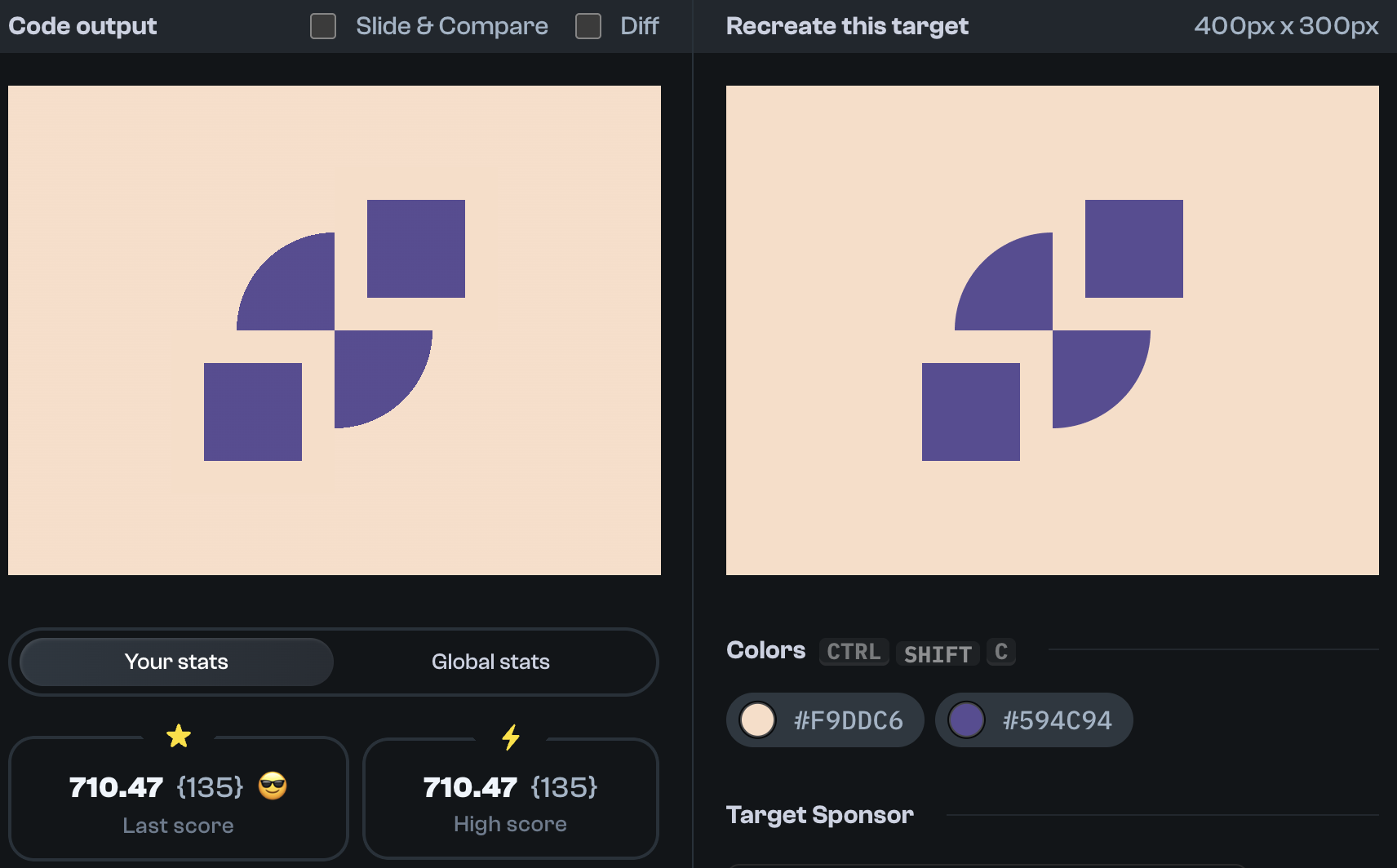
Task: Click the lightning icon above High score
Action: click(x=511, y=737)
